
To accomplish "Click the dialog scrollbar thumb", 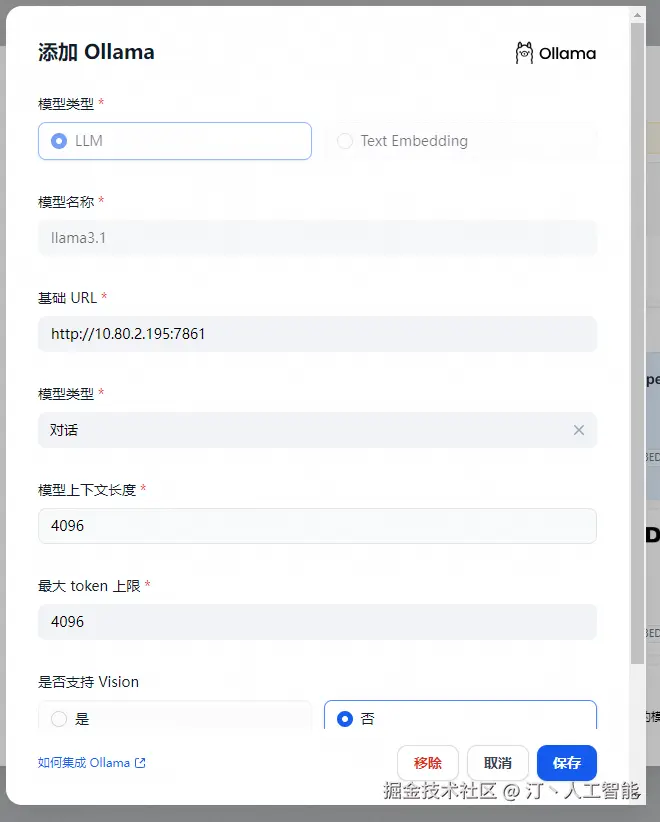I will point(637,343).
